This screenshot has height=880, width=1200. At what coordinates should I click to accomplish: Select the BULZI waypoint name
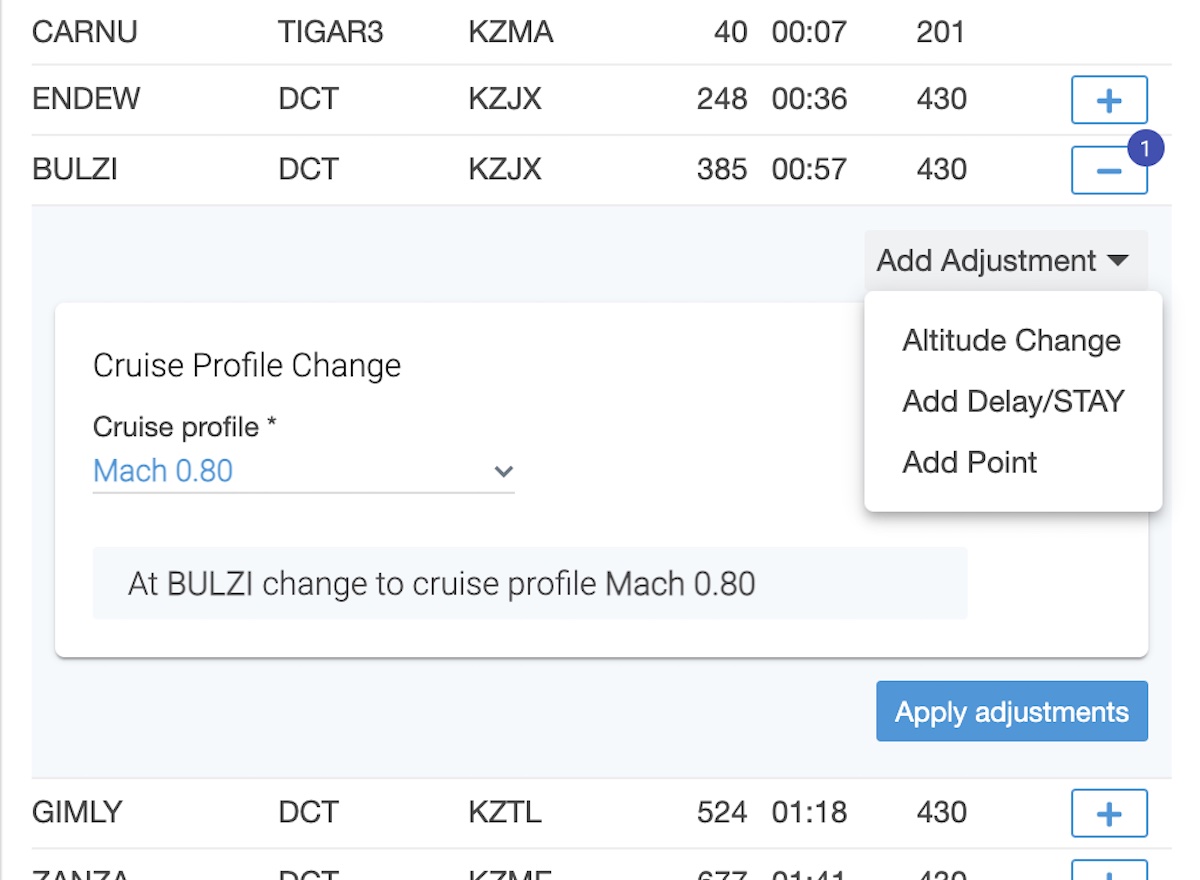74,169
